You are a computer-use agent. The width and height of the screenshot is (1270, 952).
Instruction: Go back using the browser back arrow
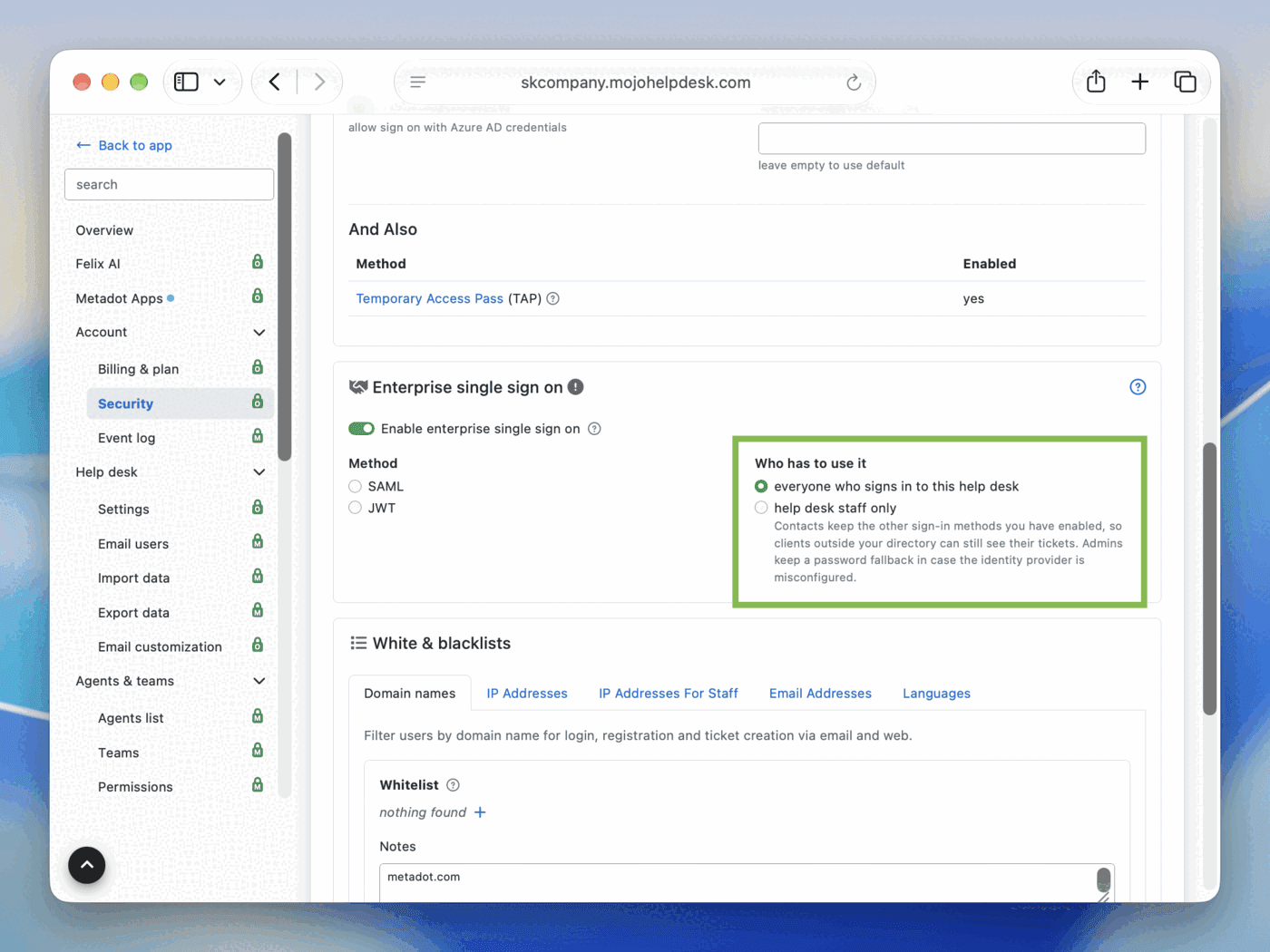274,83
